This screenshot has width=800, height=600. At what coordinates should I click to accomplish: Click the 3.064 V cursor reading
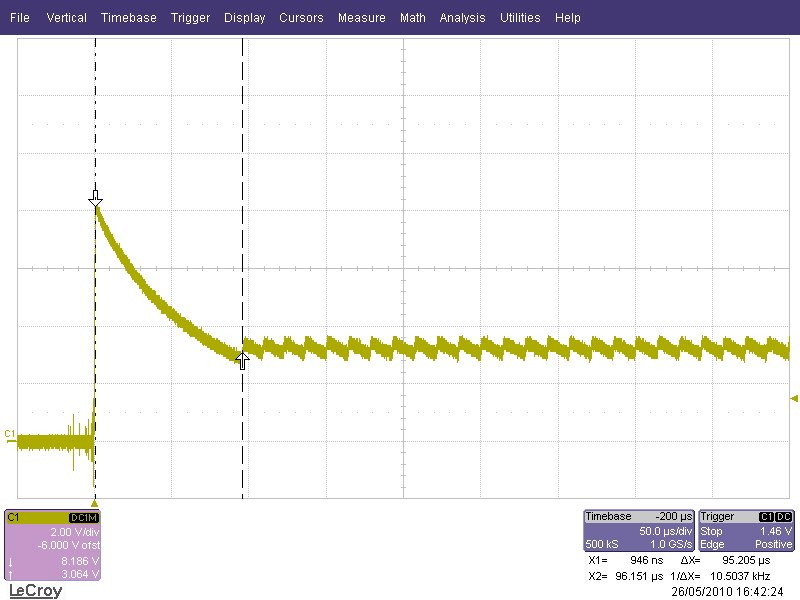[x=80, y=574]
